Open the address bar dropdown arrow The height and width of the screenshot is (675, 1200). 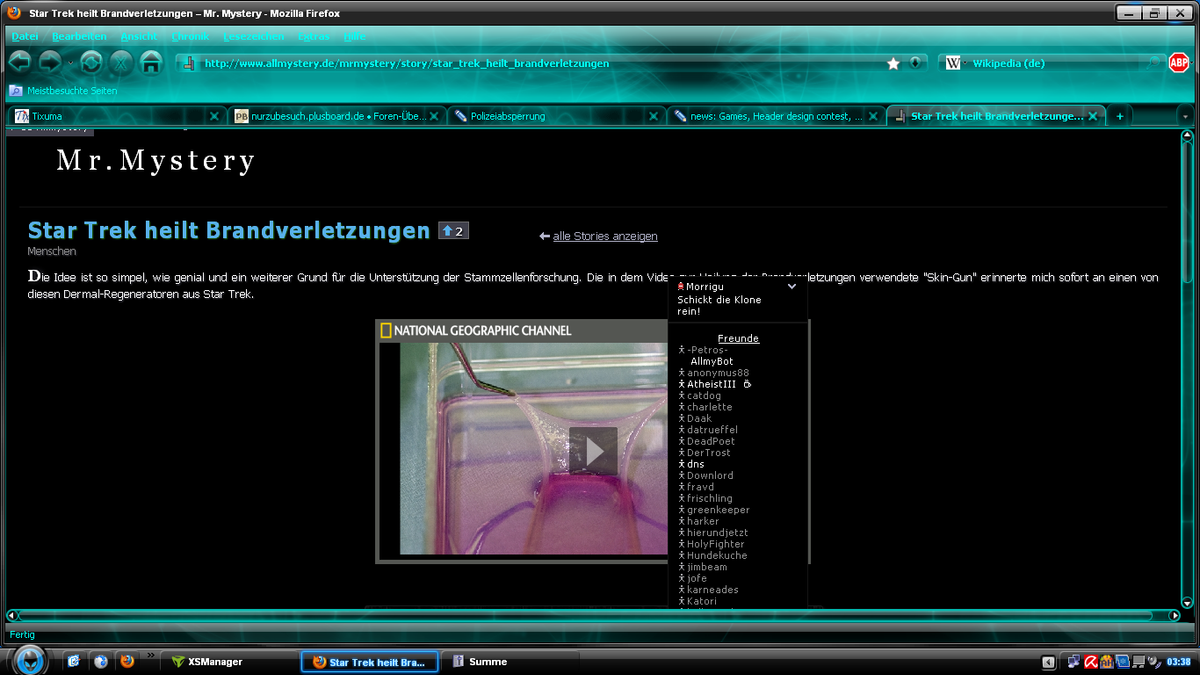(x=915, y=63)
